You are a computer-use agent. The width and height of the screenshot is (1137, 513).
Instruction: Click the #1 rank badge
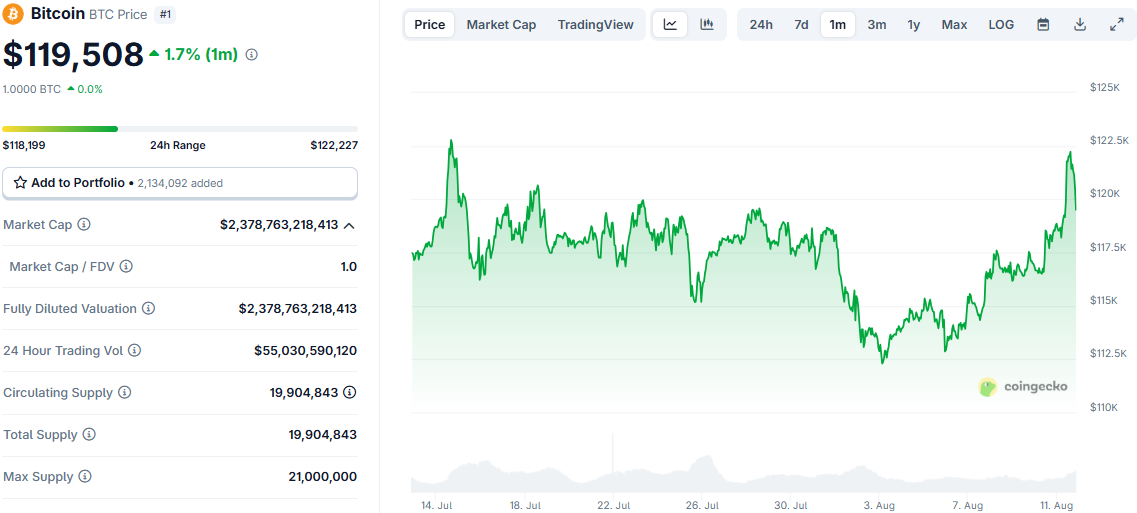(165, 14)
